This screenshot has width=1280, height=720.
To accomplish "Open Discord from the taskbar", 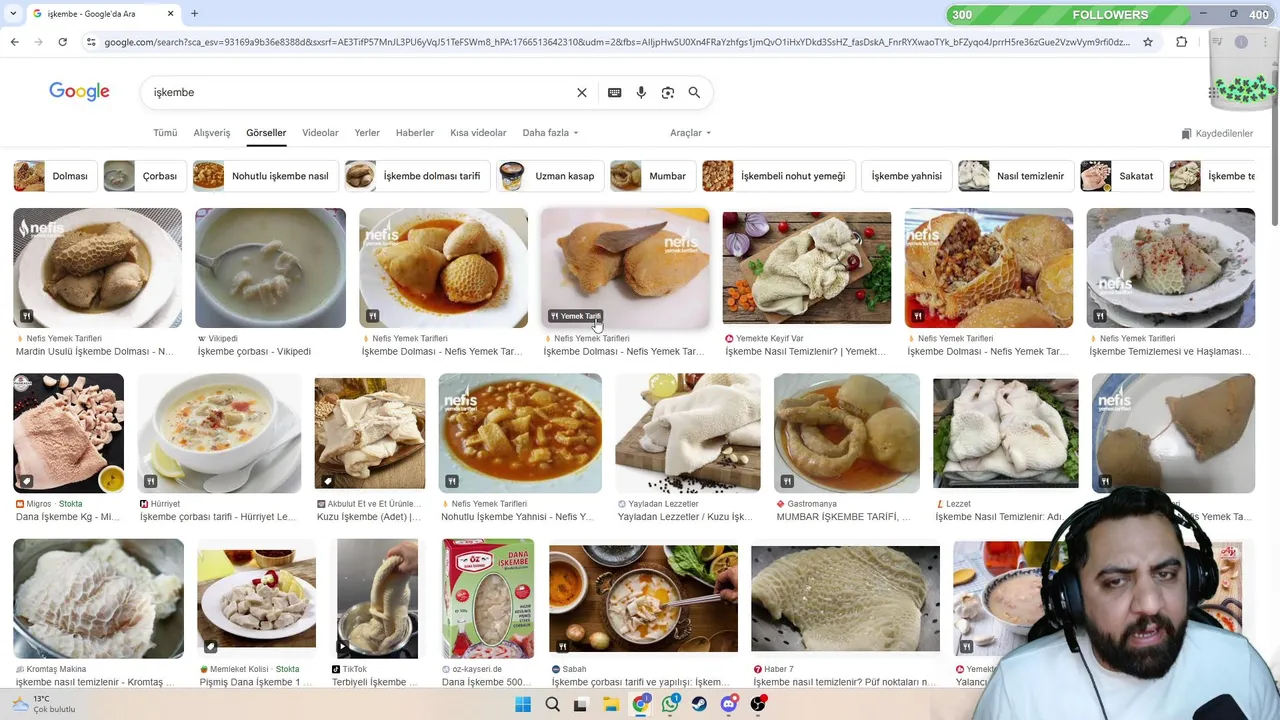I will 729,704.
